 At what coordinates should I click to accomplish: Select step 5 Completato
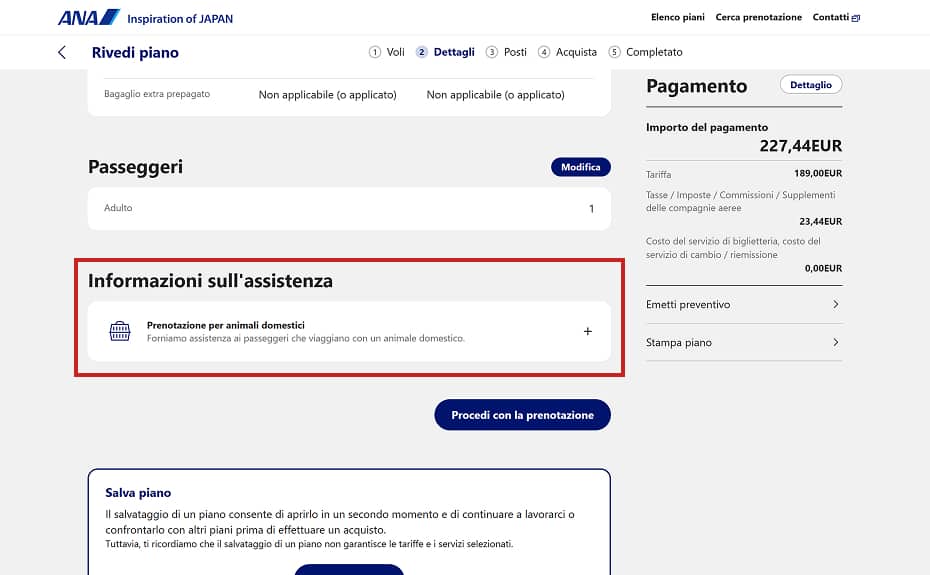645,52
